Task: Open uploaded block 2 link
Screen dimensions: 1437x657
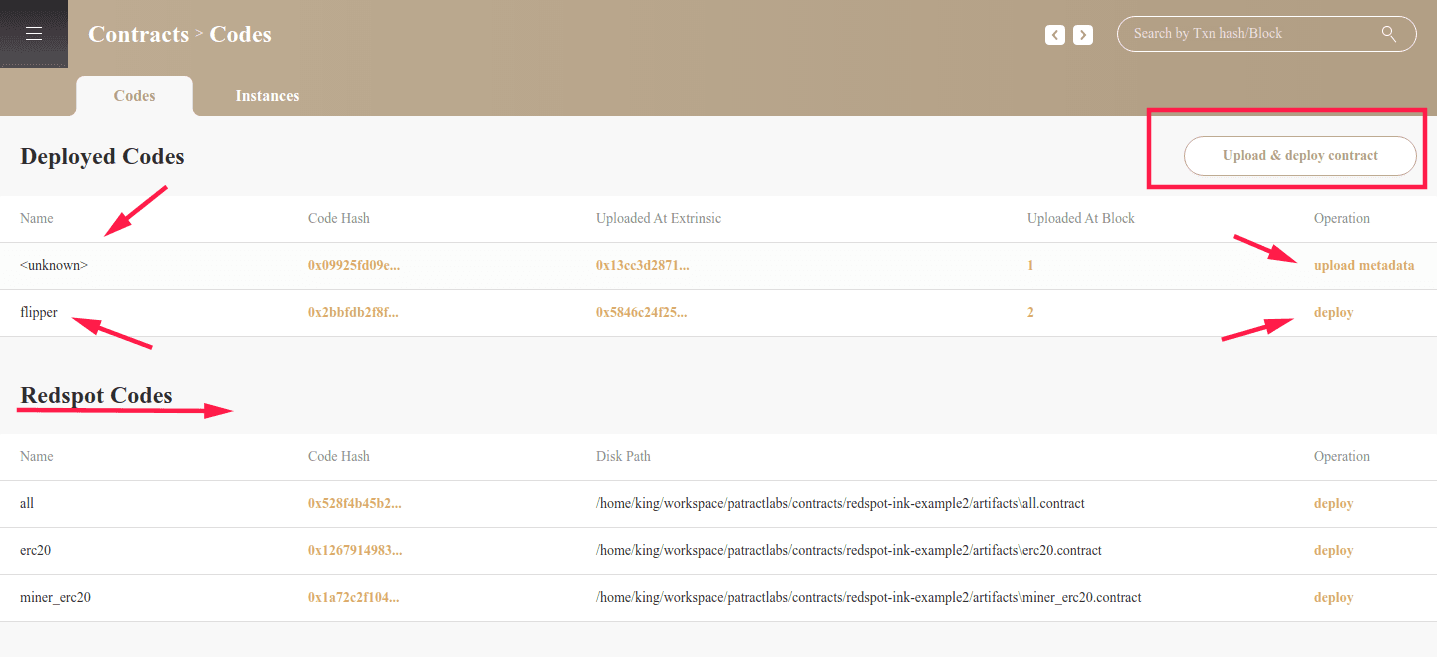Action: pos(1030,313)
